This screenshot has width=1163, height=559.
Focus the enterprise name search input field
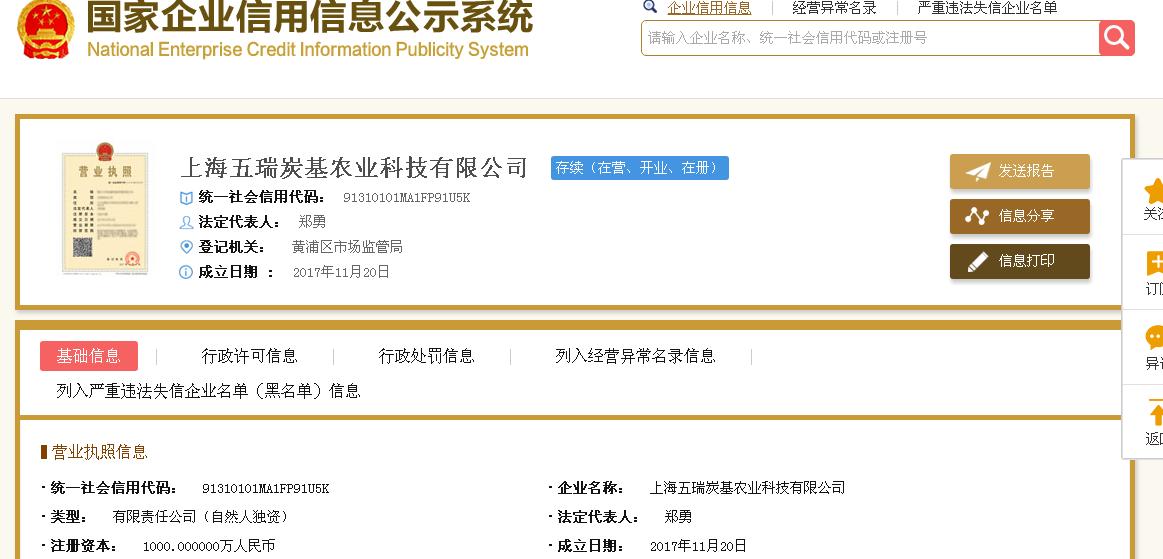[871, 38]
